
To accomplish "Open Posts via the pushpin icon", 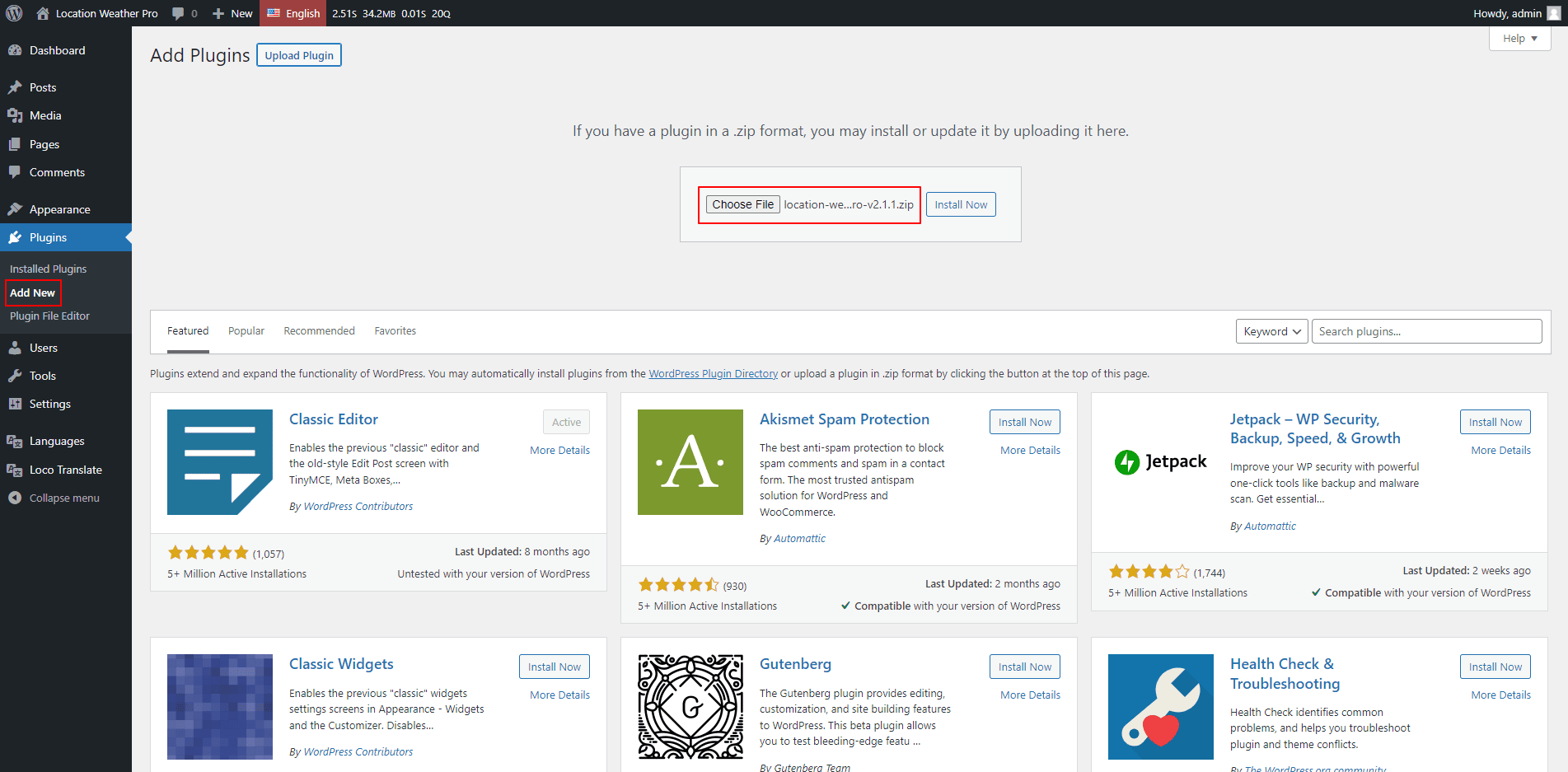I will point(15,87).
